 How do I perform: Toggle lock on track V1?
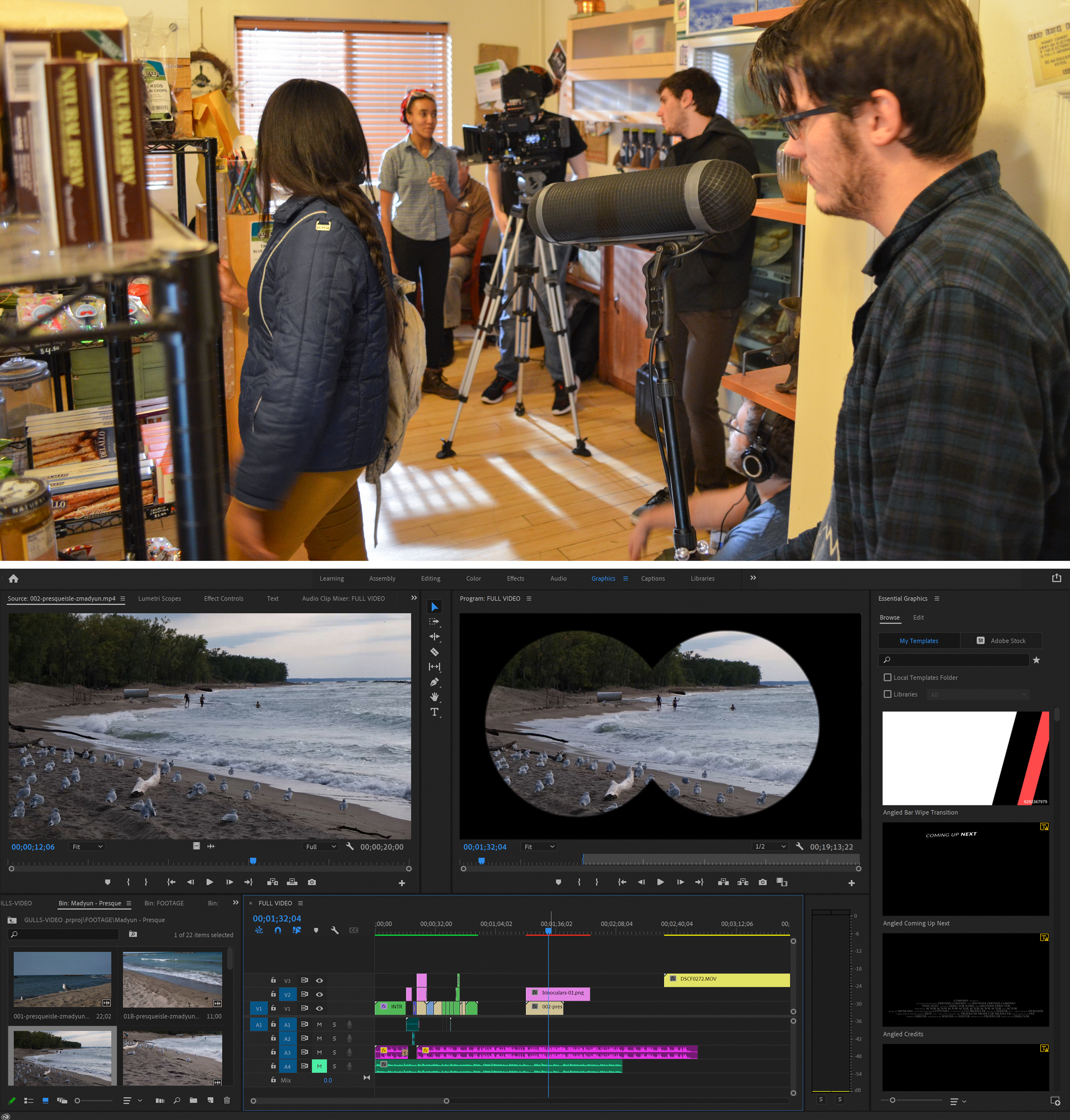pyautogui.click(x=273, y=1008)
